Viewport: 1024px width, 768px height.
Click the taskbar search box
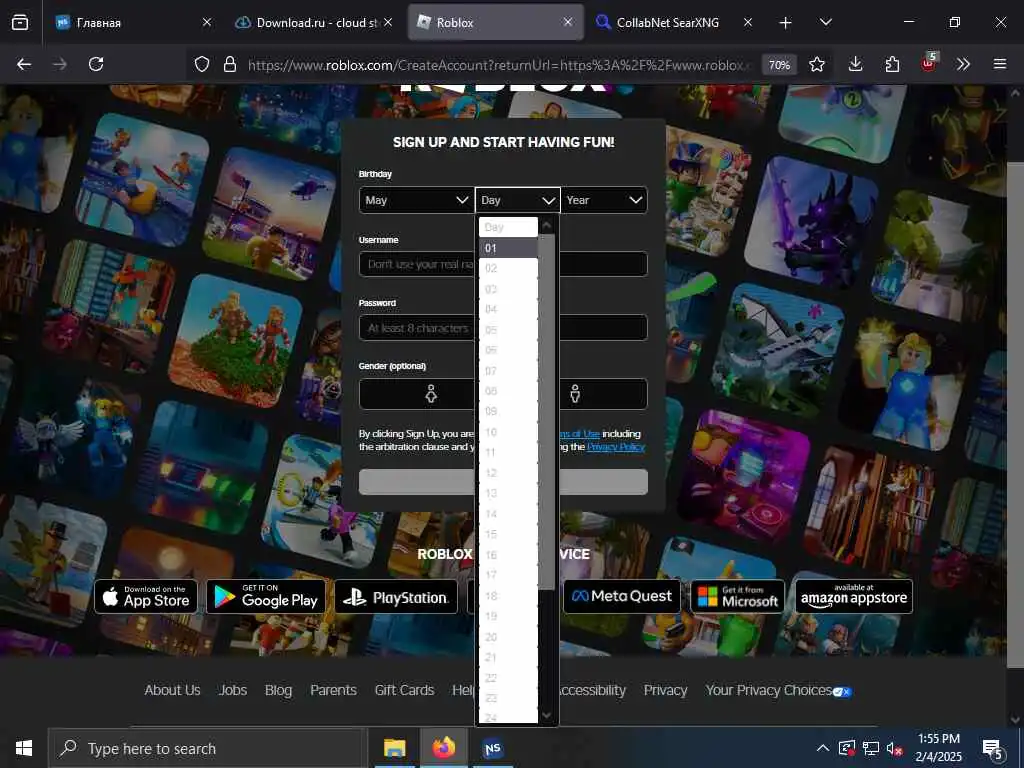point(207,748)
